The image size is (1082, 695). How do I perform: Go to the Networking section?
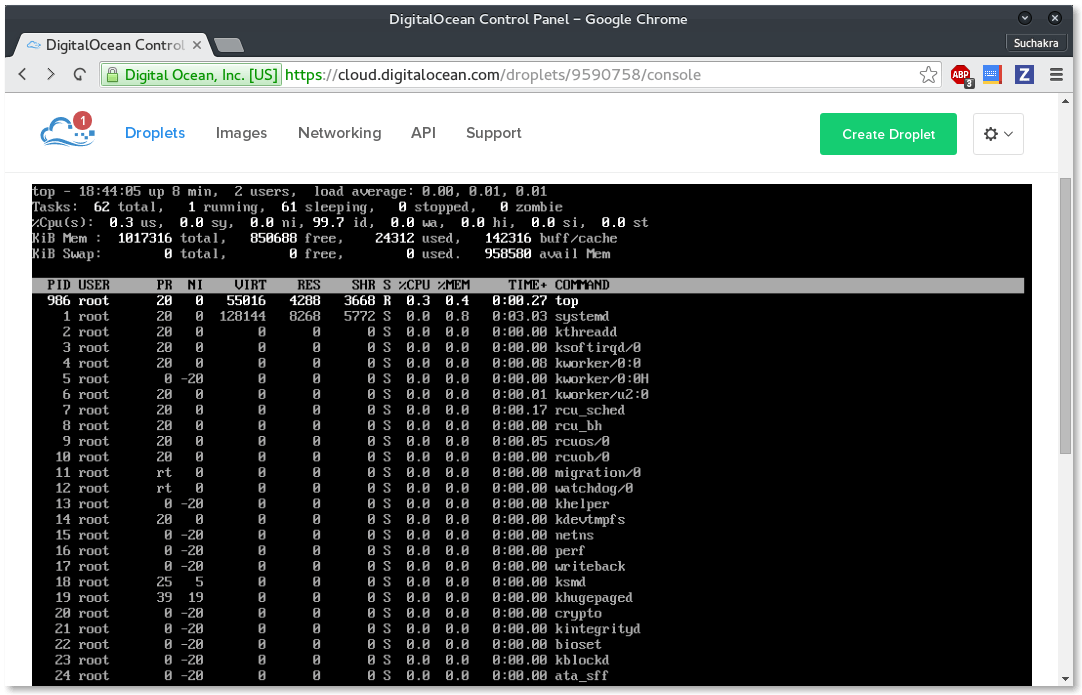[x=340, y=133]
